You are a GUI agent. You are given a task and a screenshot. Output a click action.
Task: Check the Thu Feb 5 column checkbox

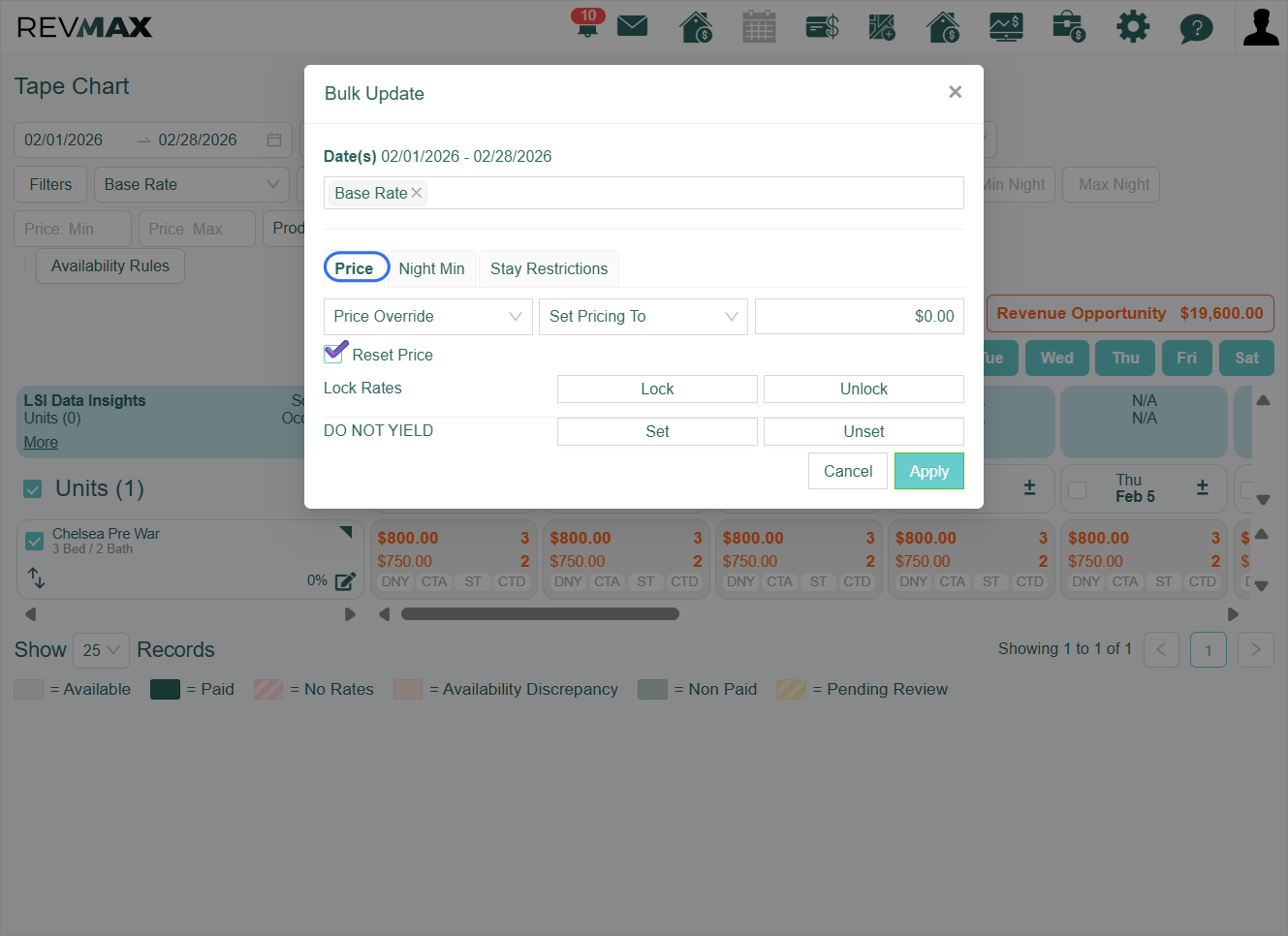(x=1077, y=490)
